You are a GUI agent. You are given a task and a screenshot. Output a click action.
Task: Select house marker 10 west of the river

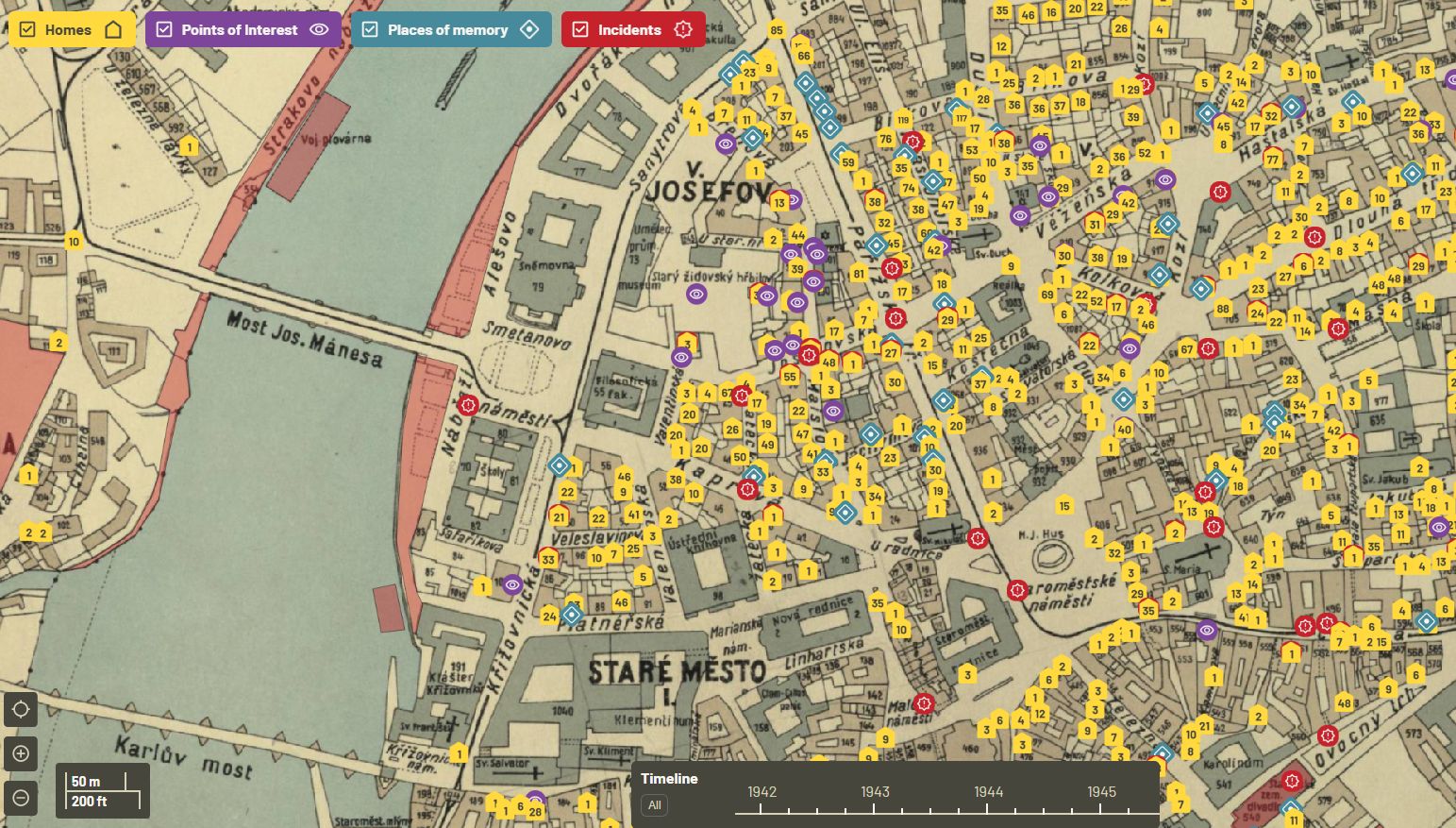(74, 242)
